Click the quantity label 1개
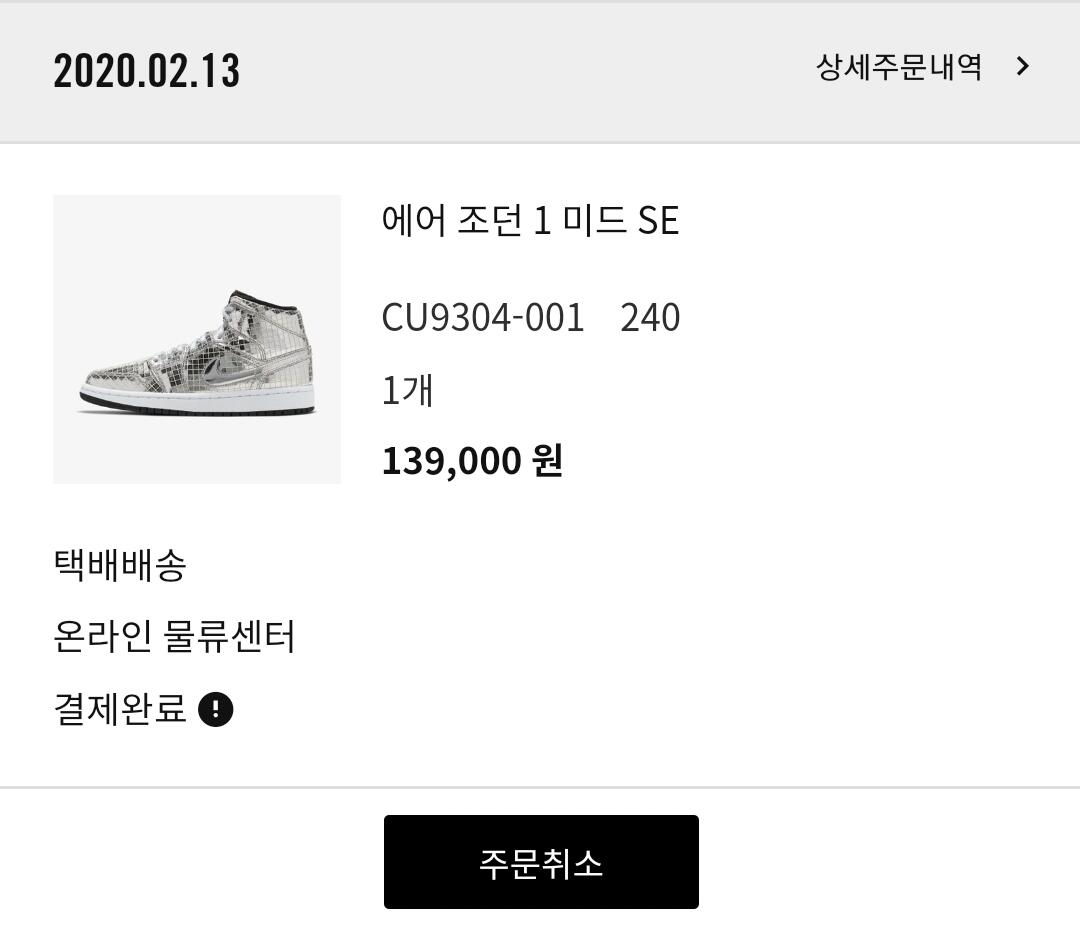Screen dimensions: 1080x927 tap(407, 390)
